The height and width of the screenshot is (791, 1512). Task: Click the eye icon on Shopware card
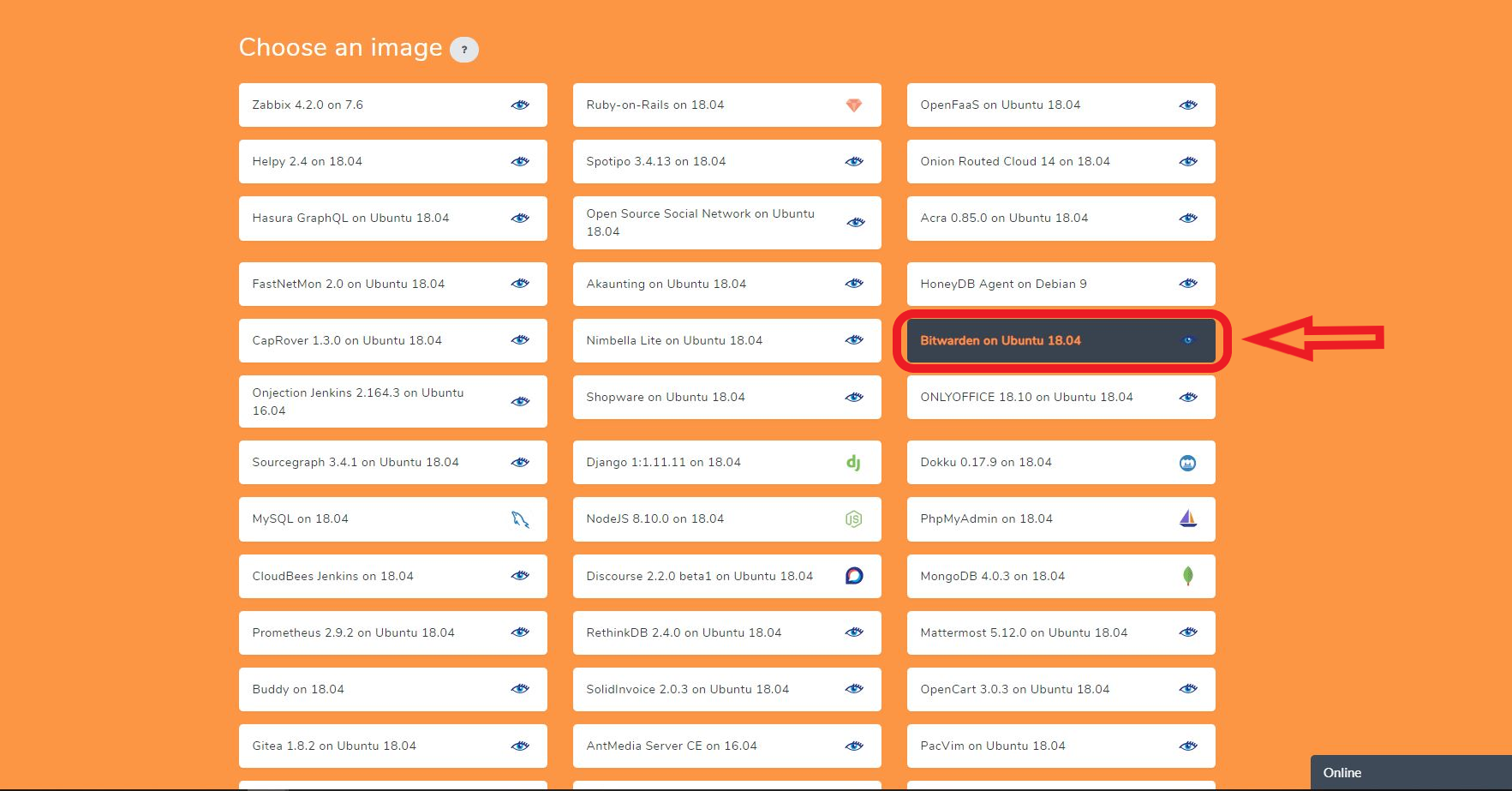point(854,398)
